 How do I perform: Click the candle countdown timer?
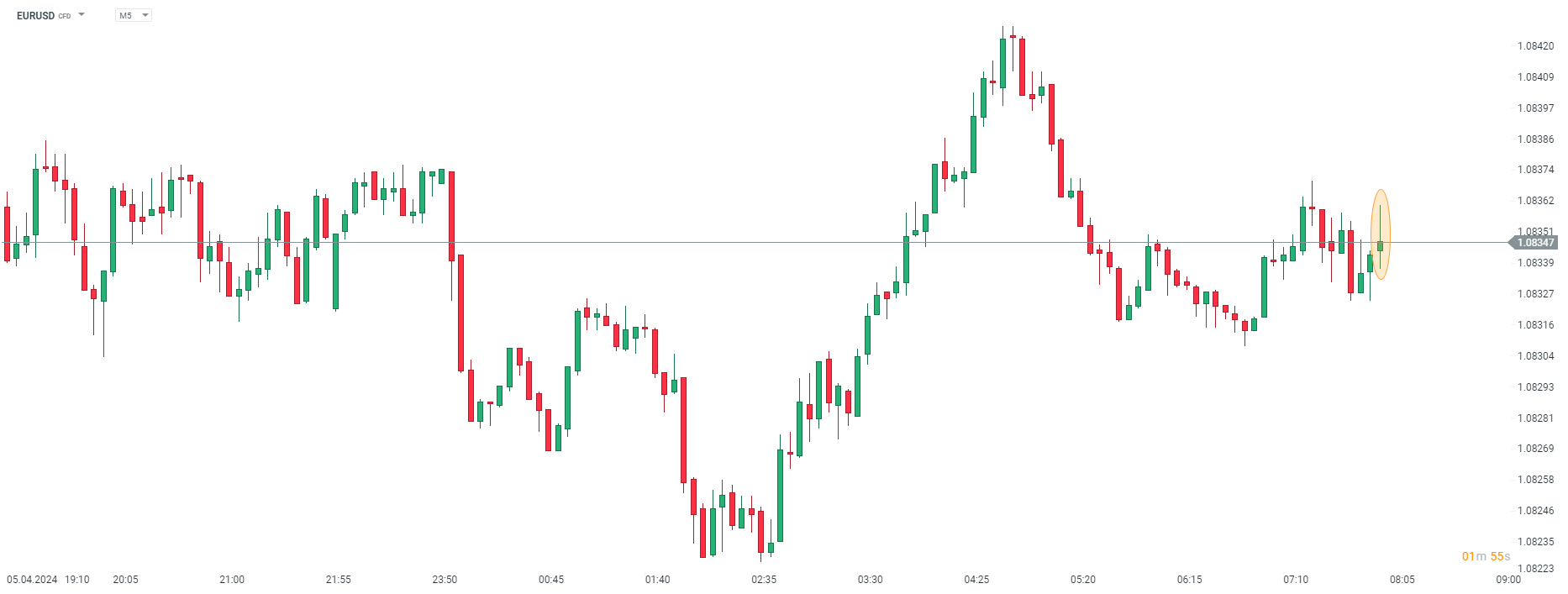coord(1486,556)
